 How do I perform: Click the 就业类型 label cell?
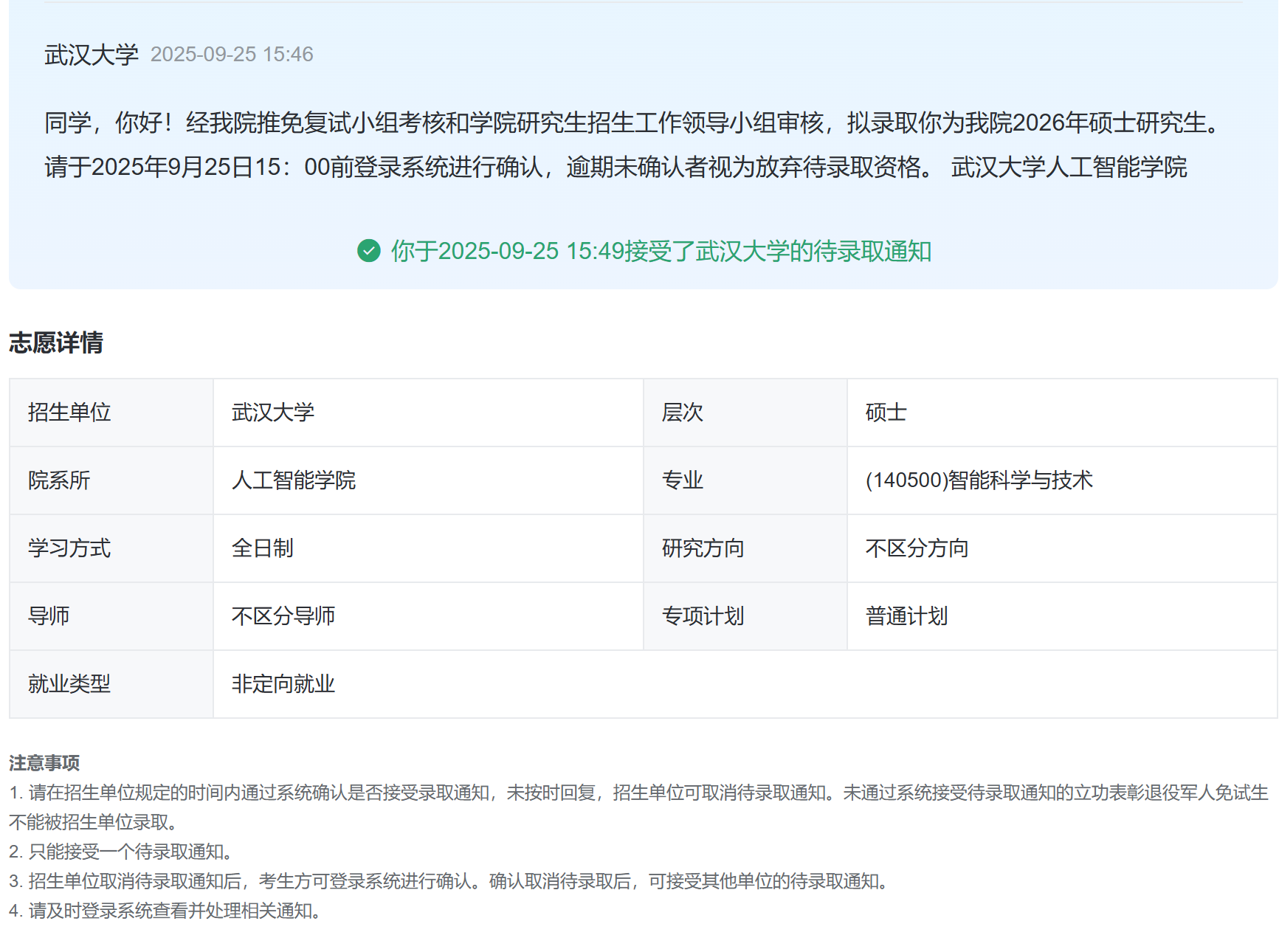pos(111,684)
